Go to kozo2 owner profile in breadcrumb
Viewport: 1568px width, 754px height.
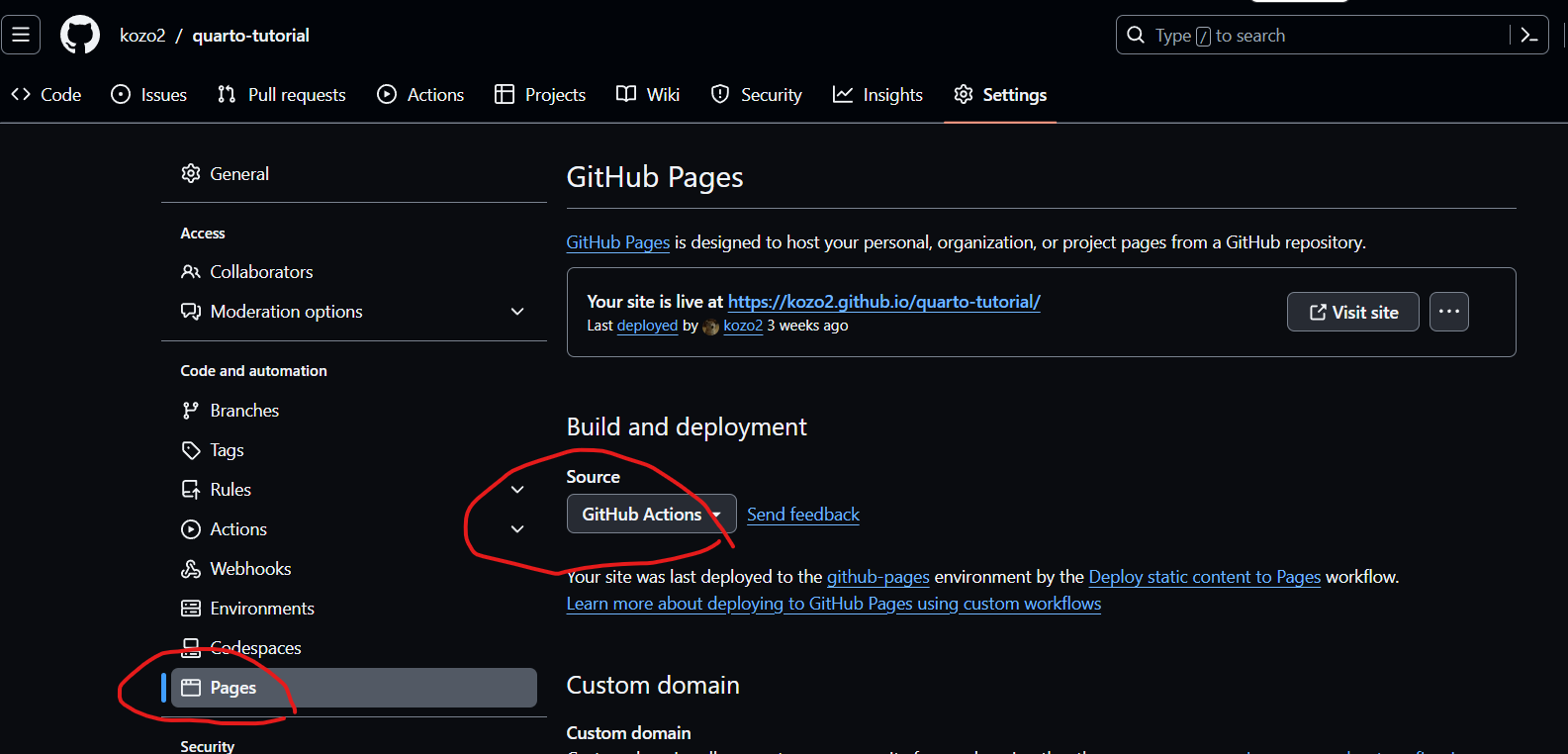point(142,36)
